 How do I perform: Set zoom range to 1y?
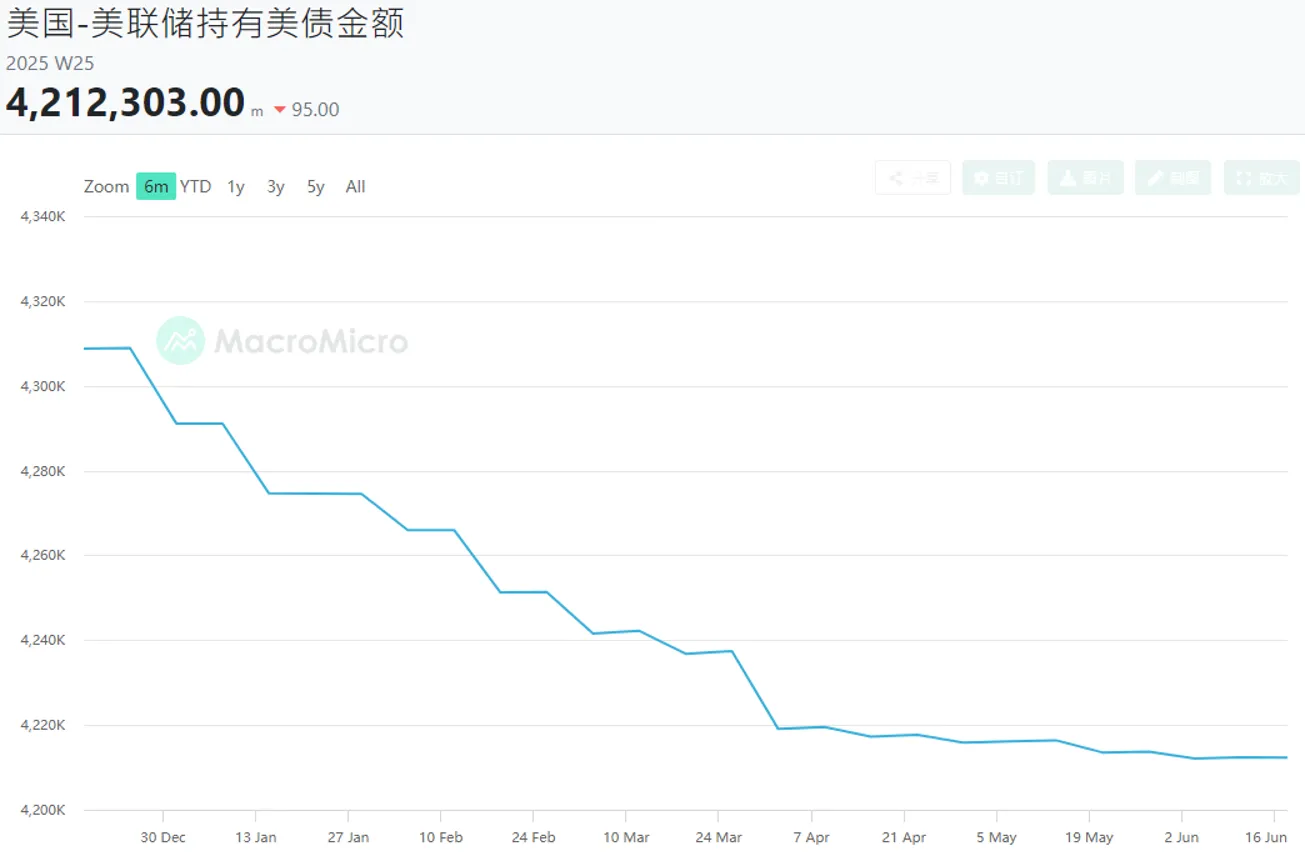pos(236,187)
